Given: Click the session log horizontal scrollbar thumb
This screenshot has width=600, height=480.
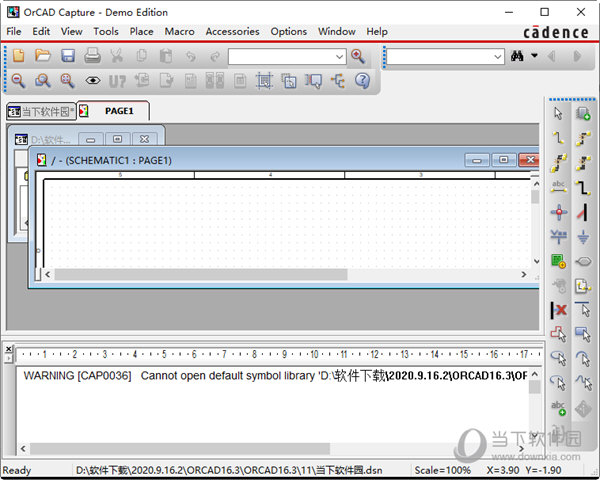Looking at the screenshot, I should tap(180, 449).
